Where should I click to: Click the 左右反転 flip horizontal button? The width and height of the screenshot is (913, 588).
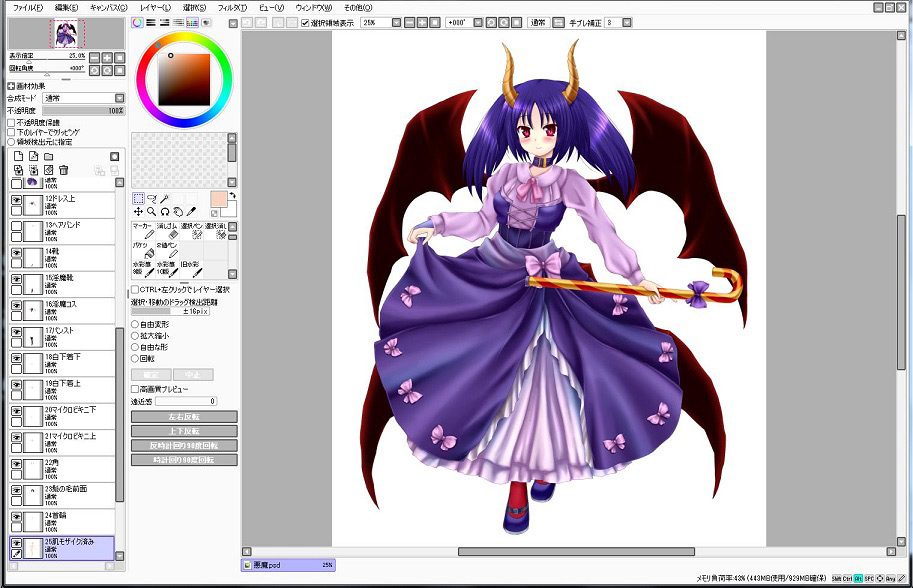184,416
